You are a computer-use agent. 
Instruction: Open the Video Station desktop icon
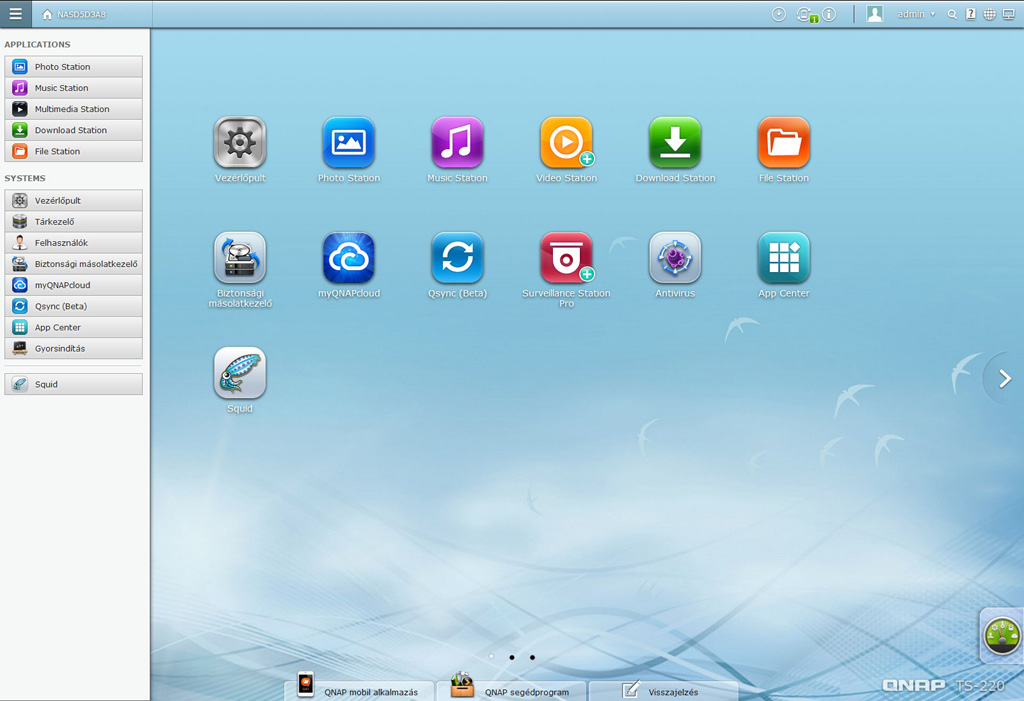point(566,142)
